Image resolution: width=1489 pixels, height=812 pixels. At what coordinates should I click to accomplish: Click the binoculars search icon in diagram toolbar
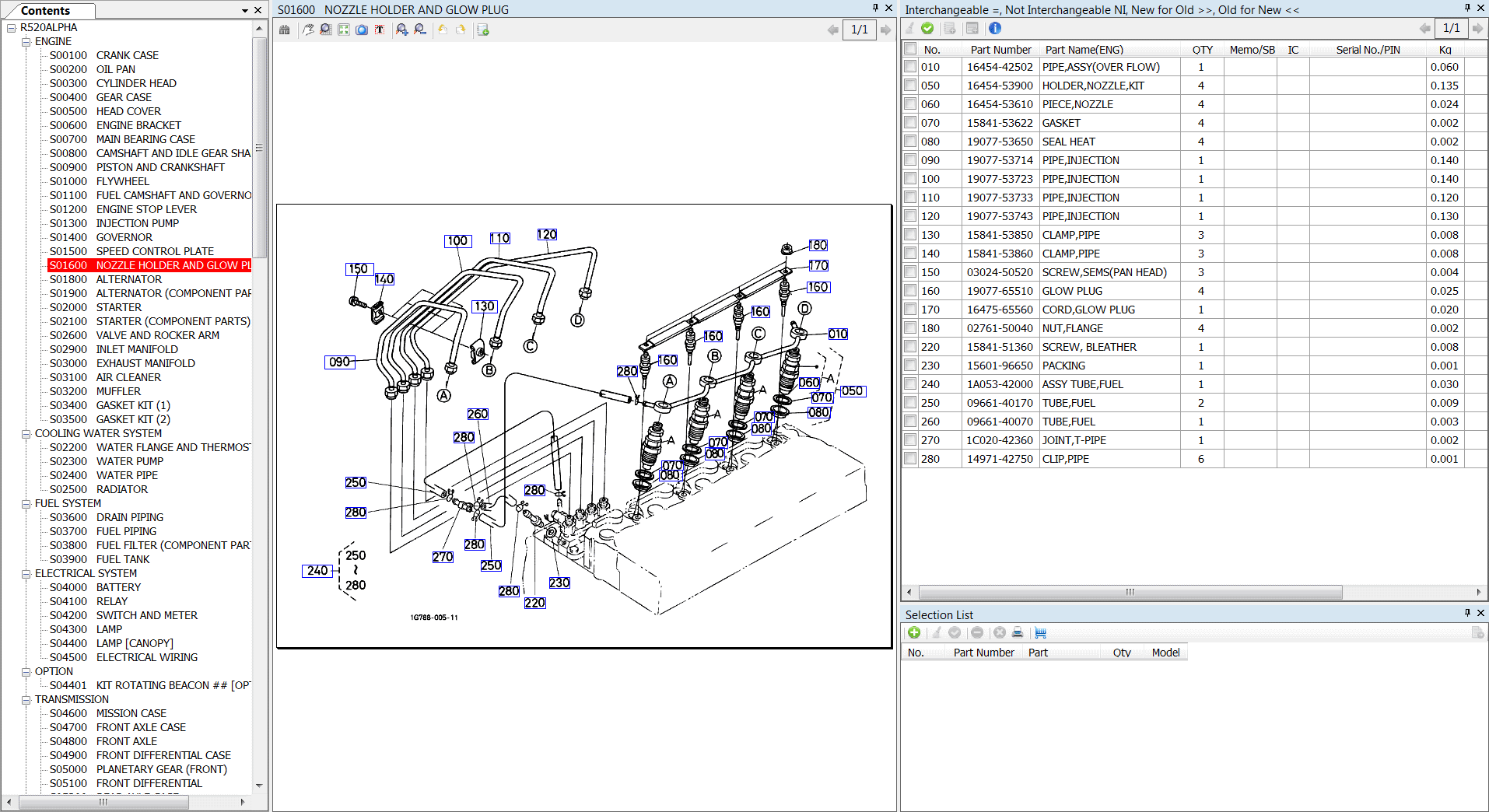pos(285,30)
